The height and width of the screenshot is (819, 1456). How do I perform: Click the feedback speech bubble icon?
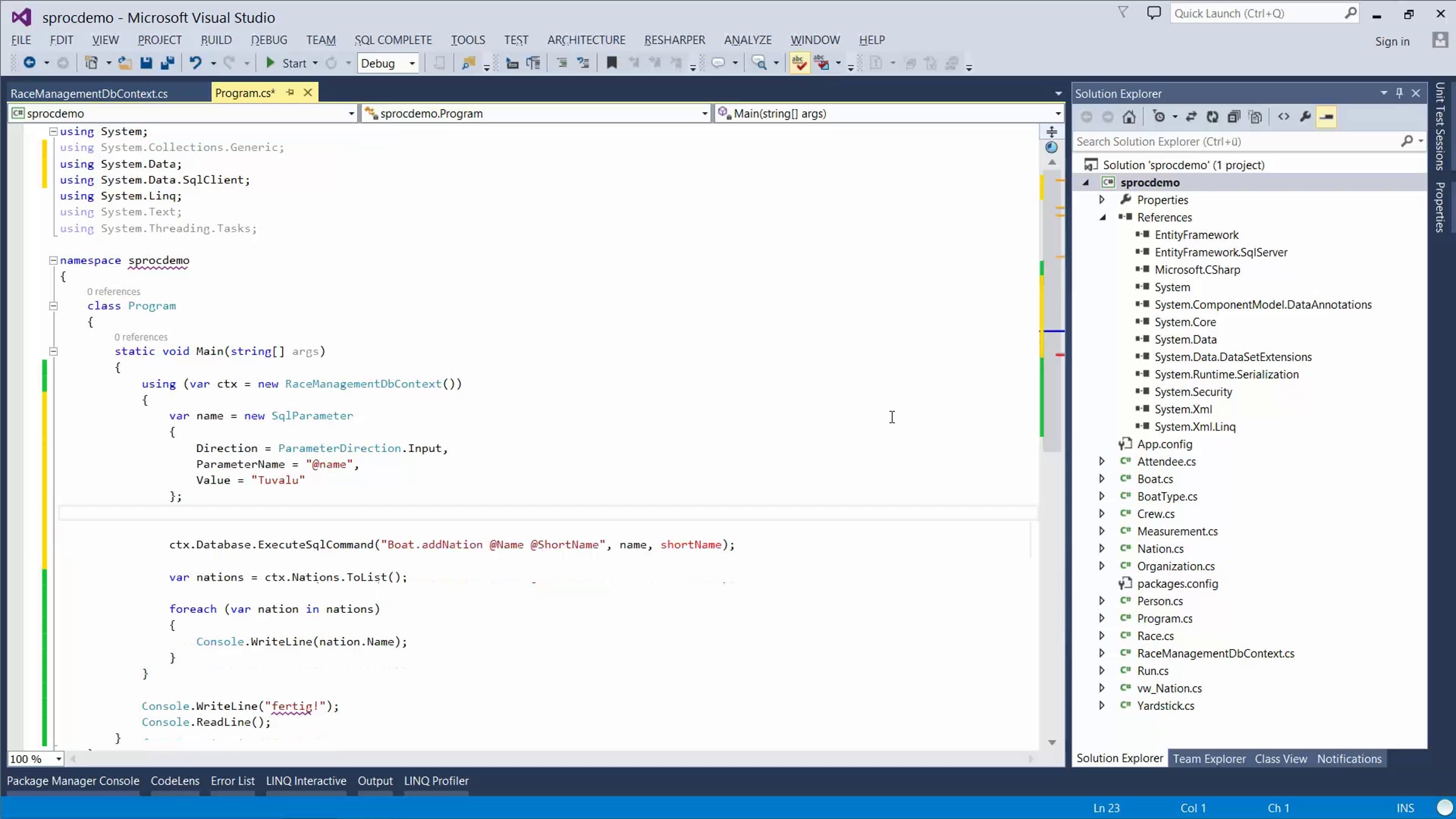point(1154,13)
